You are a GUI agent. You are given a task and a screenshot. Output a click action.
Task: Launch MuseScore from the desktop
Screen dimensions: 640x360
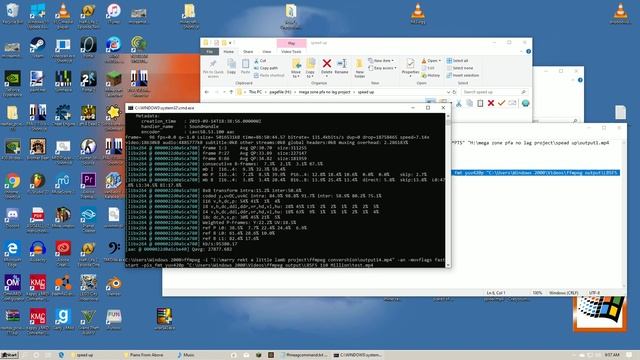(63, 184)
